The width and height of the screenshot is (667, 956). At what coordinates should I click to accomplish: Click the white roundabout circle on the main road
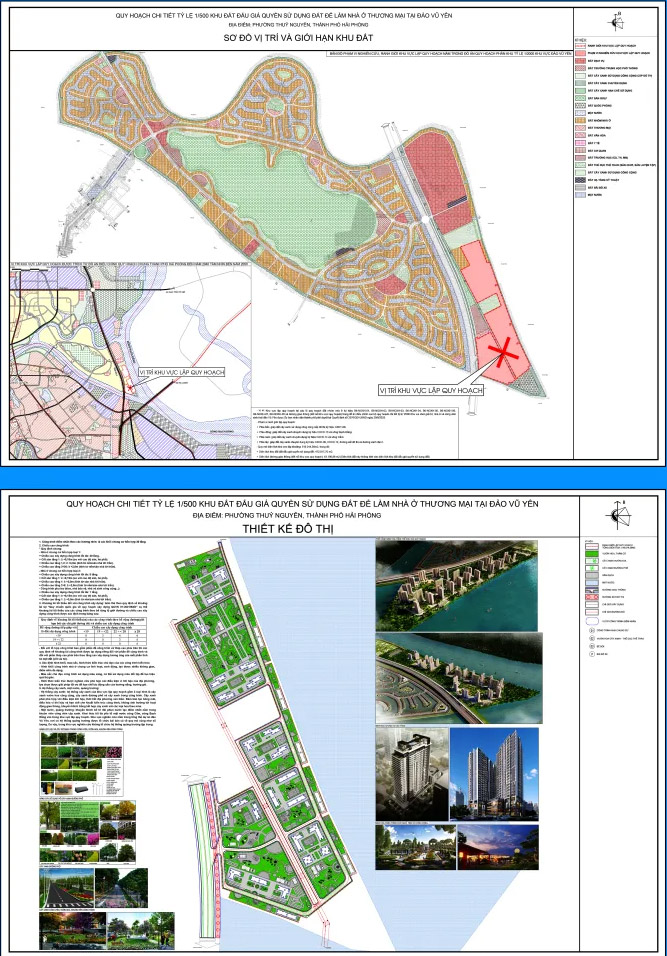pyautogui.click(x=425, y=219)
